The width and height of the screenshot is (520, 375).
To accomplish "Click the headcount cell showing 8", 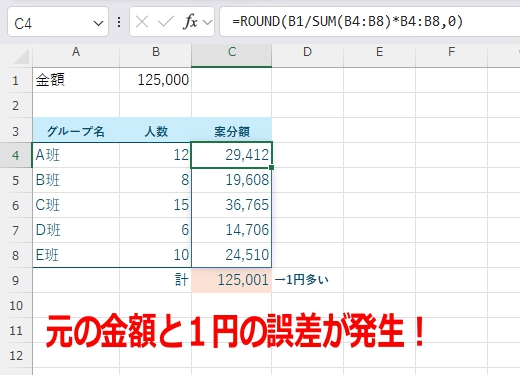I will tap(156, 180).
